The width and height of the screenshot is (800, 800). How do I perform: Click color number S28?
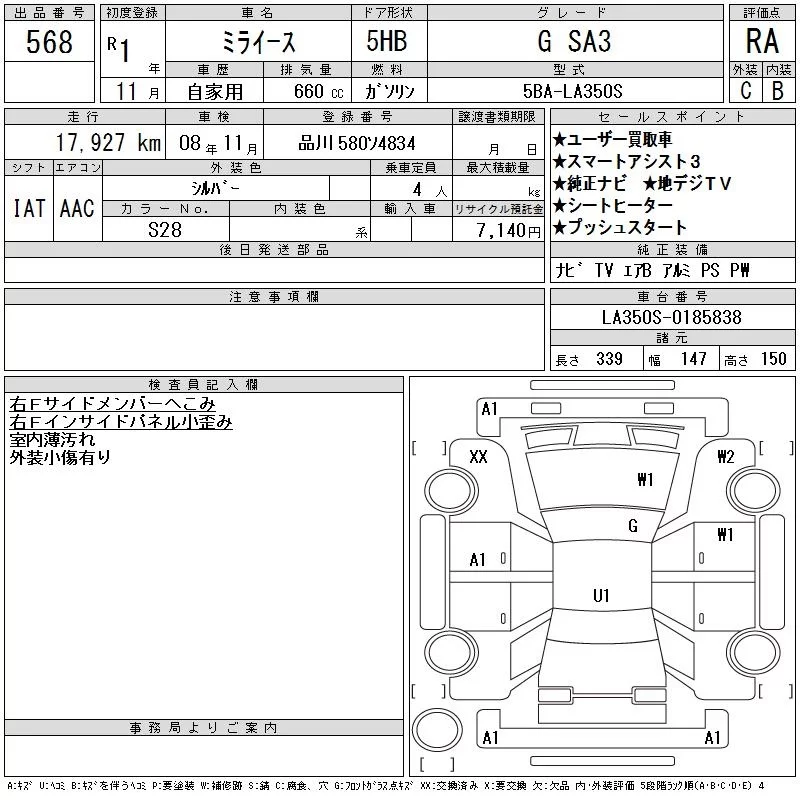pyautogui.click(x=165, y=230)
